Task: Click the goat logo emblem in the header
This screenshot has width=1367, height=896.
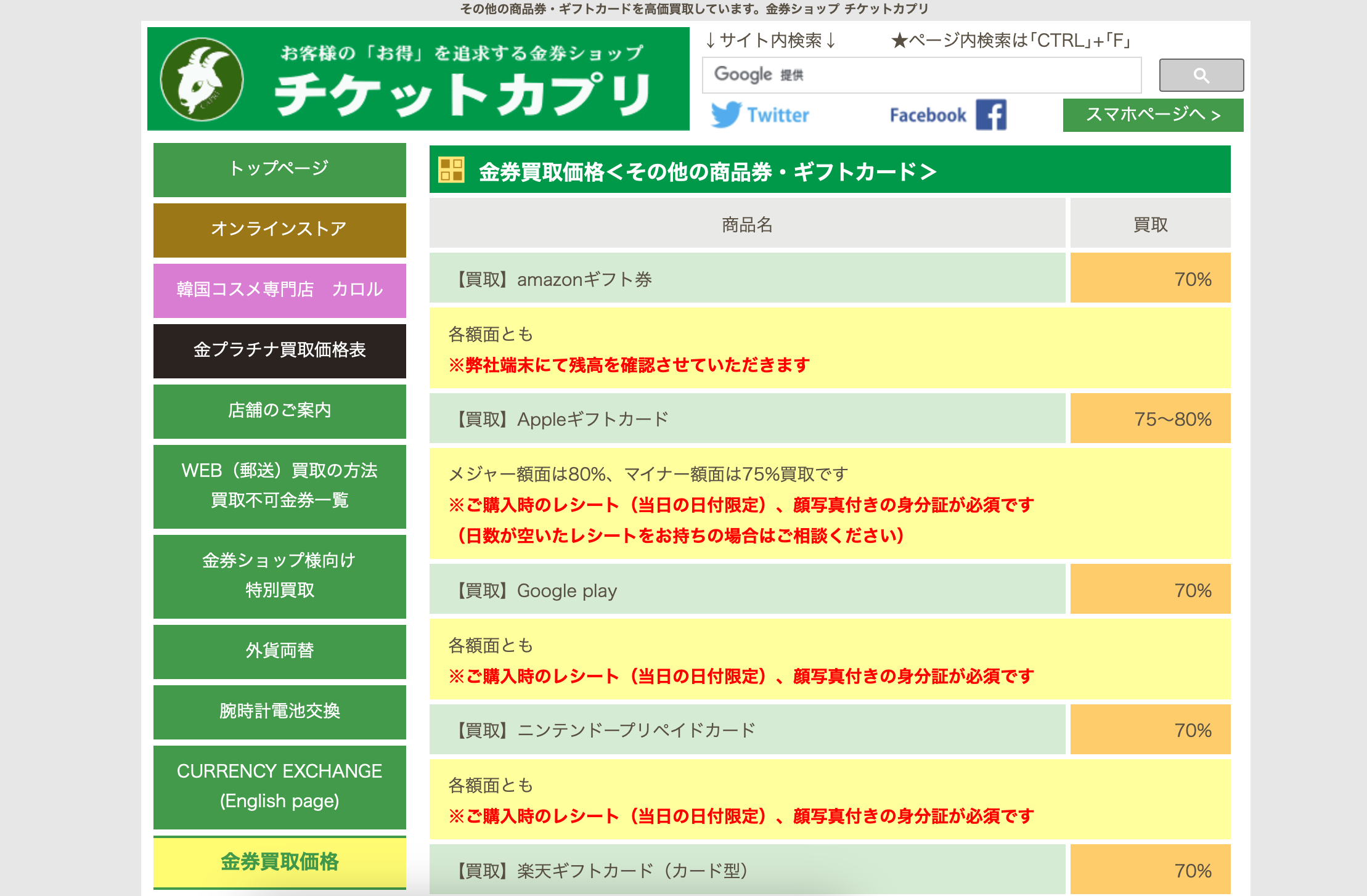Action: 202,79
